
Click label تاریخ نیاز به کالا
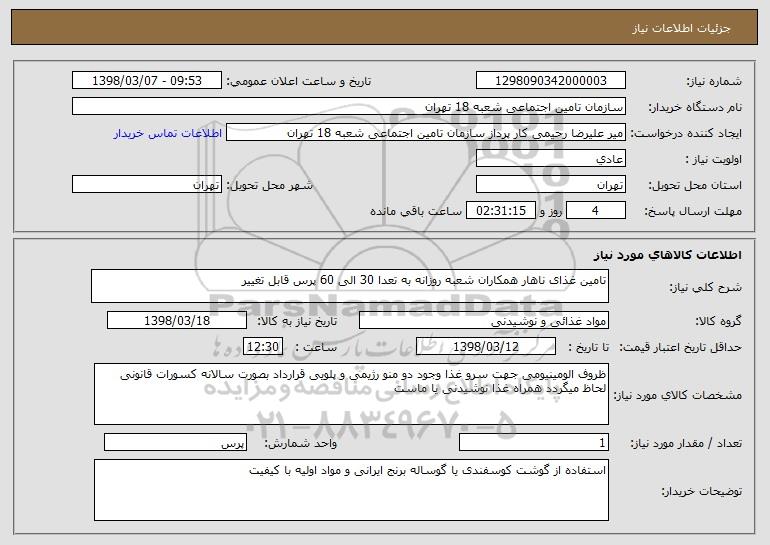298,322
